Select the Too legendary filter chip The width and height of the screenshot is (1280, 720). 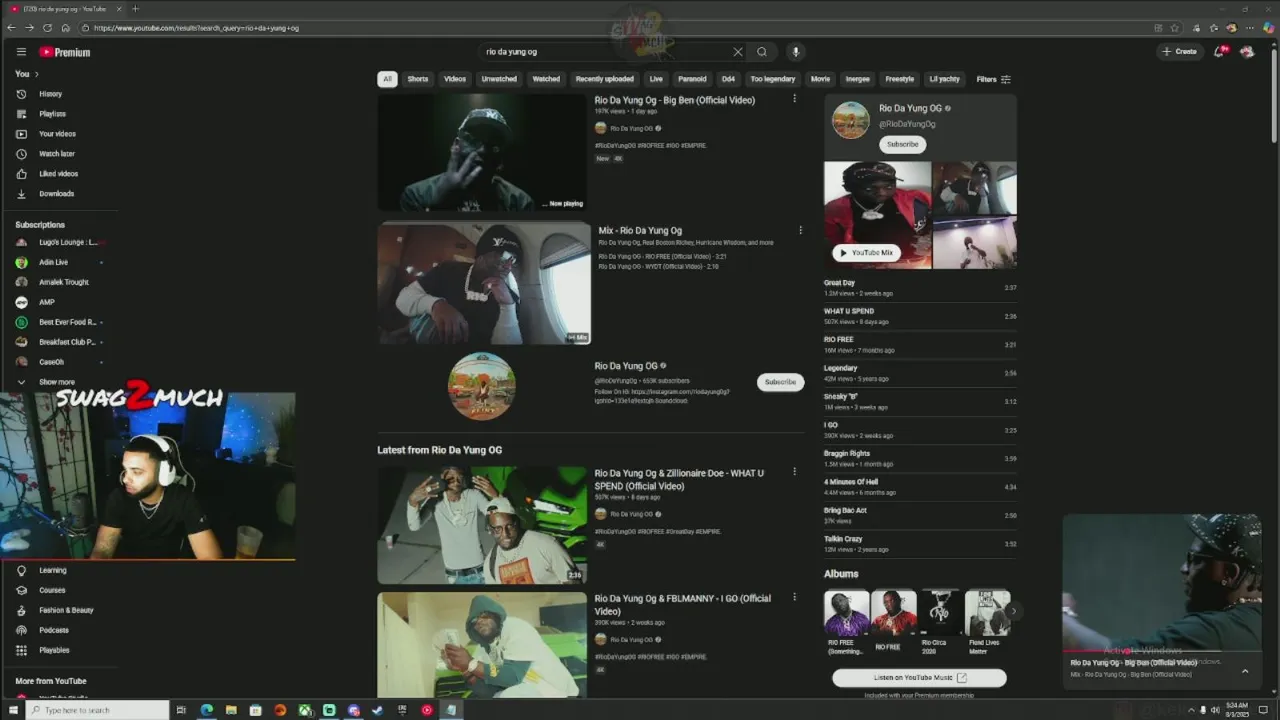pos(773,79)
